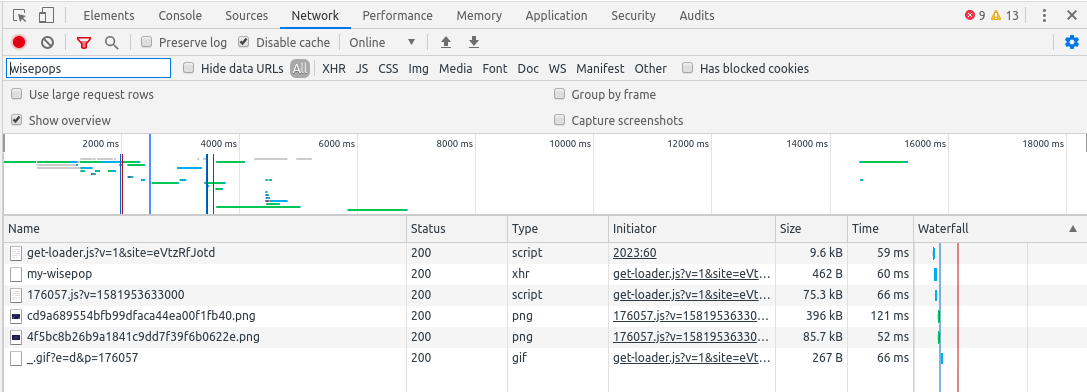Toggle the device toolbar icon
1087x392 pixels.
[46, 15]
